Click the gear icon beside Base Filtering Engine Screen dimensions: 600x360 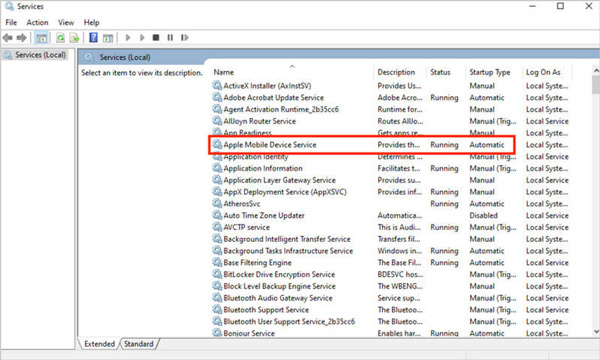[217, 262]
